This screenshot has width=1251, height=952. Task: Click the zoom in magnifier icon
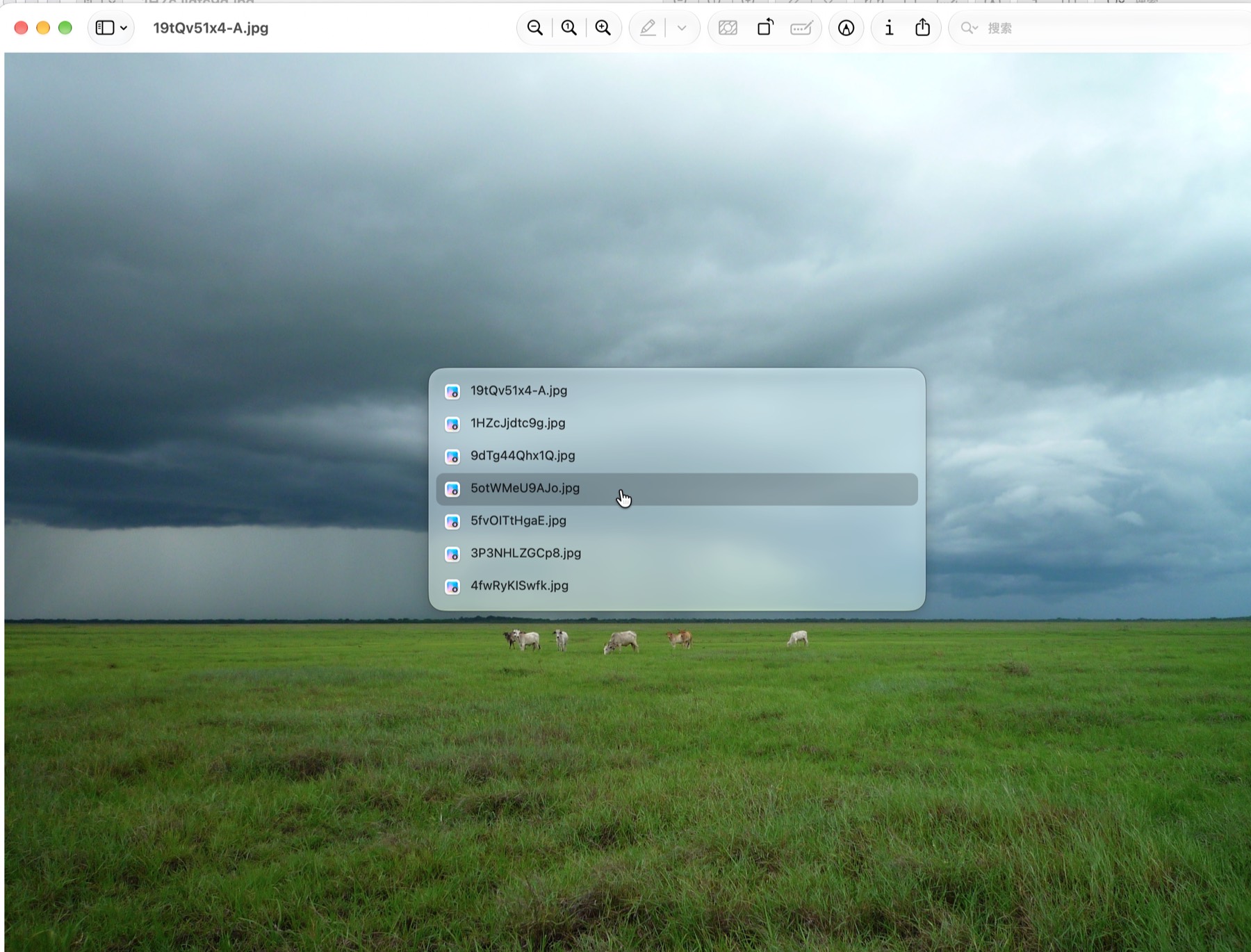[x=603, y=28]
